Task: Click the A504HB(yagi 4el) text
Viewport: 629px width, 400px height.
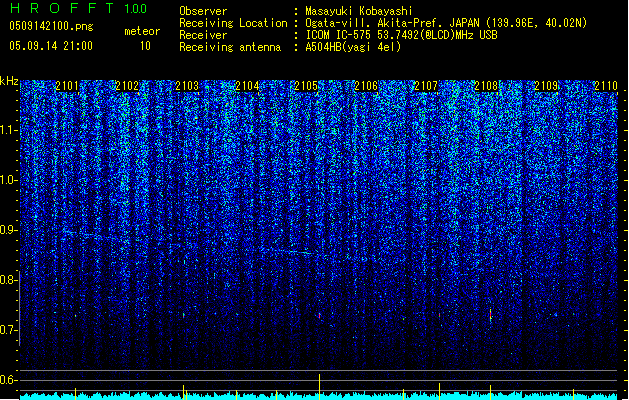Action: tap(353, 47)
